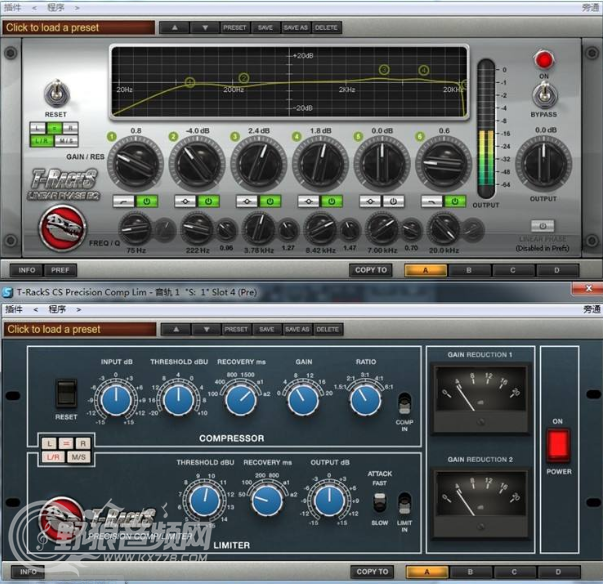Click the T-RackS dinosaur logo in EQ

62,228
